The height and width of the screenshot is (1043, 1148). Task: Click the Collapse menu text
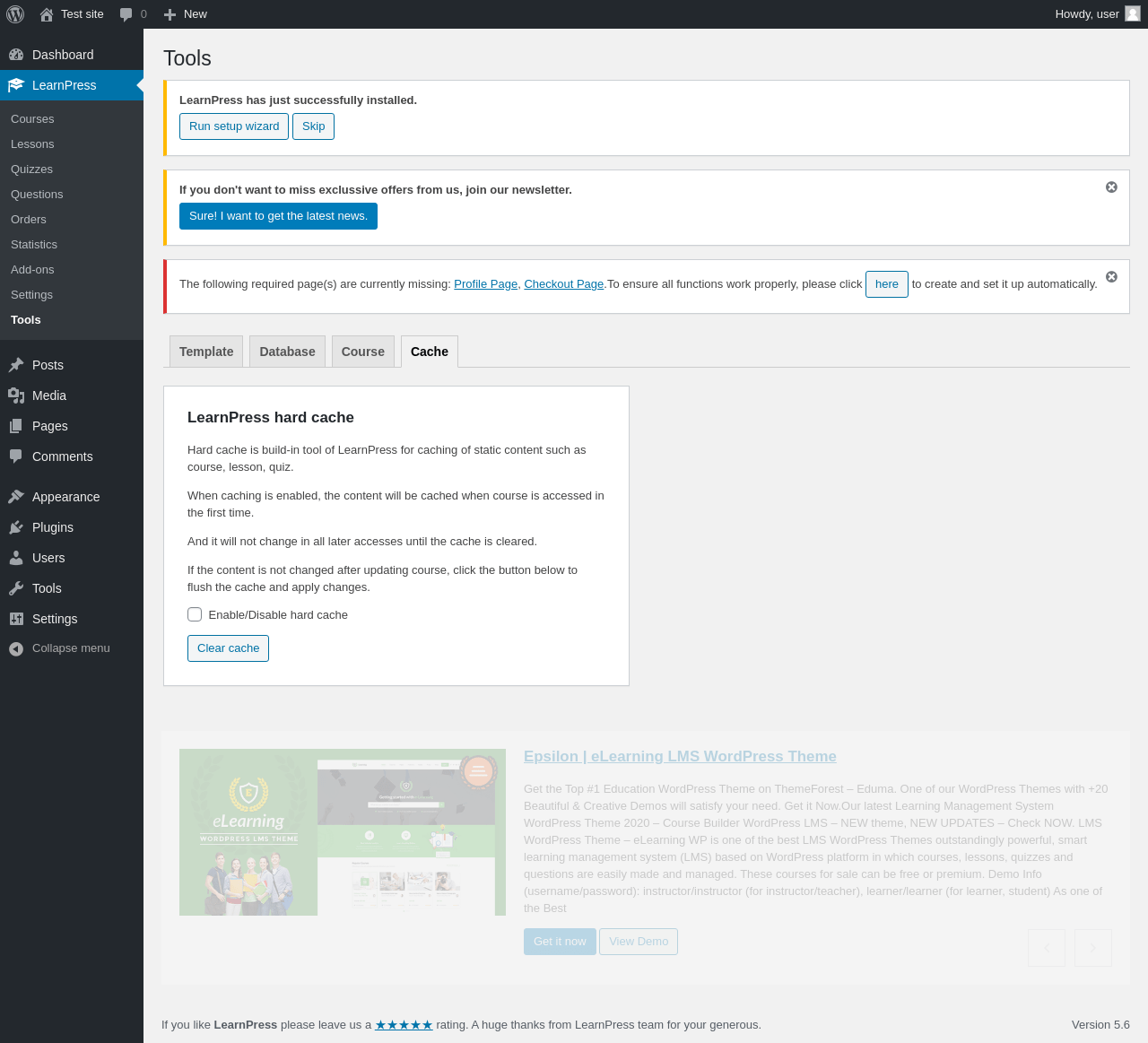pos(71,648)
